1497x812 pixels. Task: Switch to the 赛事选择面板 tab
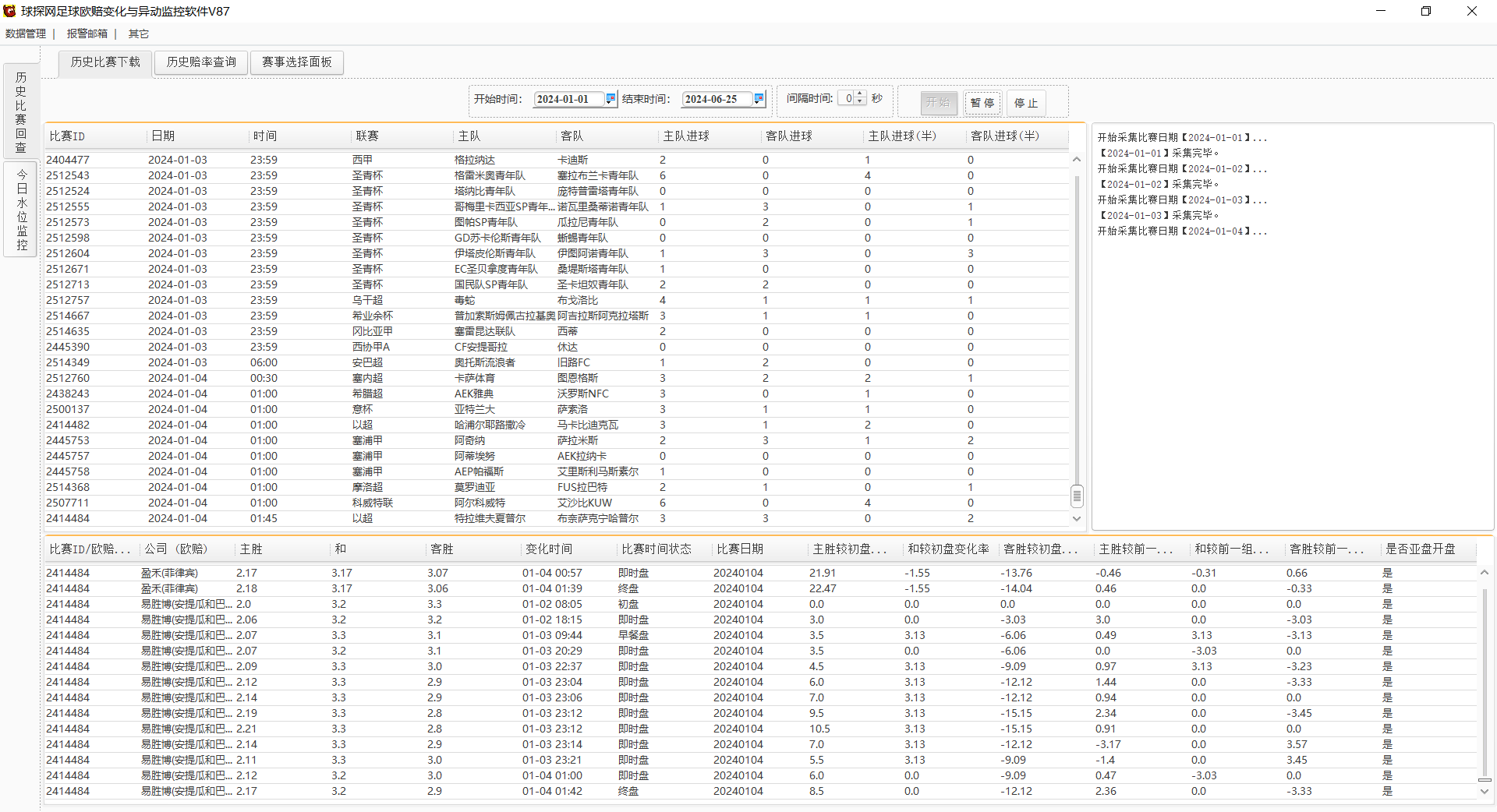(x=297, y=62)
